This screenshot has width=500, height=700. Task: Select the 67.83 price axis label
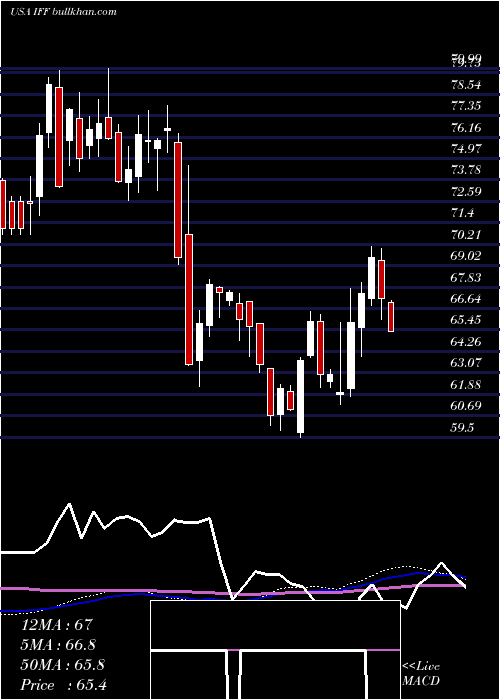pyautogui.click(x=467, y=277)
